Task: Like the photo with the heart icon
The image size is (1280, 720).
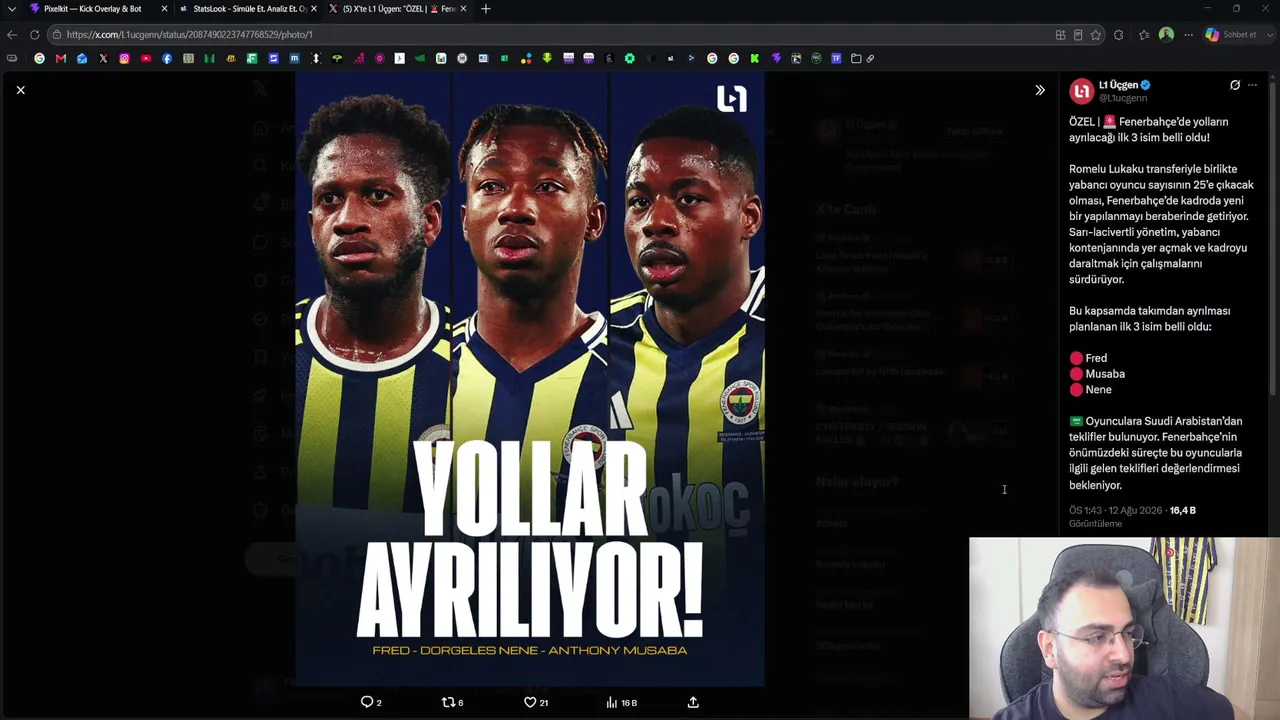Action: pos(530,702)
